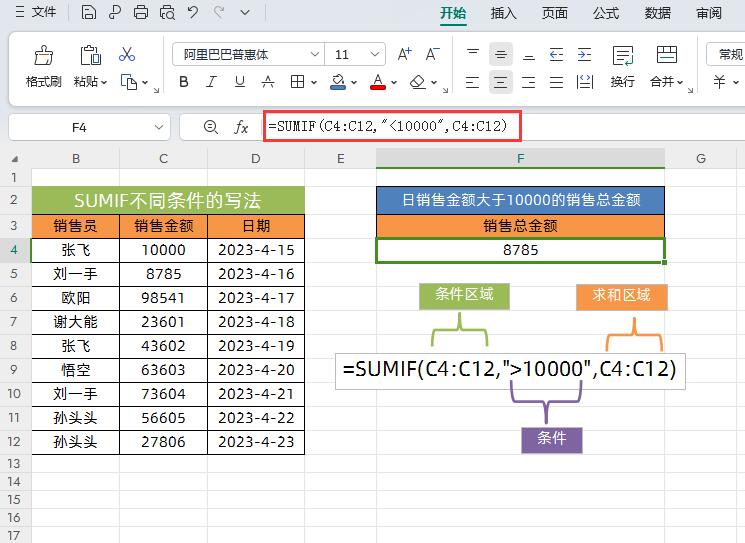Click the Save icon

[x=88, y=12]
